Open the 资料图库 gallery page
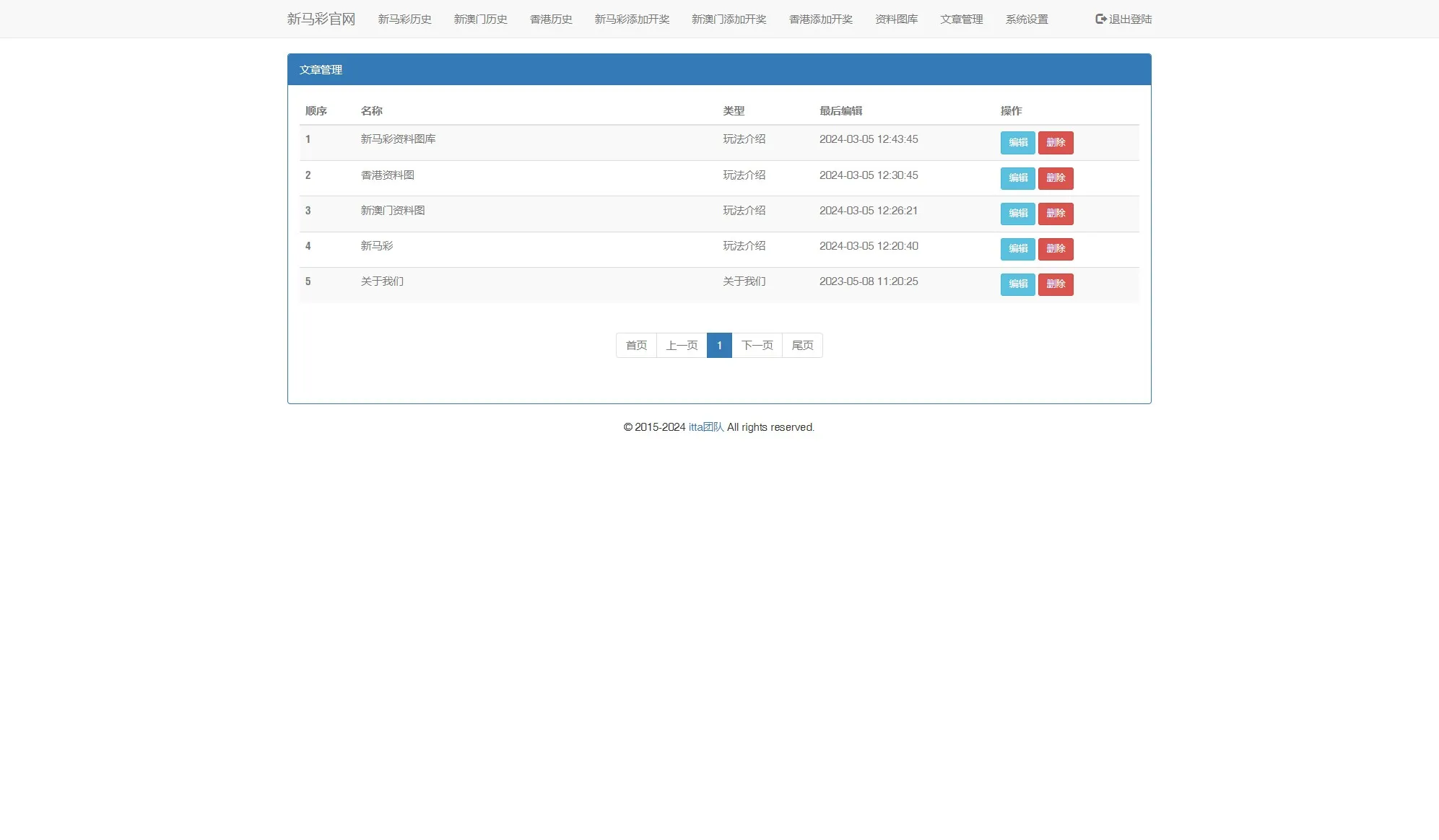Screen dimensions: 1439x840 [x=895, y=19]
